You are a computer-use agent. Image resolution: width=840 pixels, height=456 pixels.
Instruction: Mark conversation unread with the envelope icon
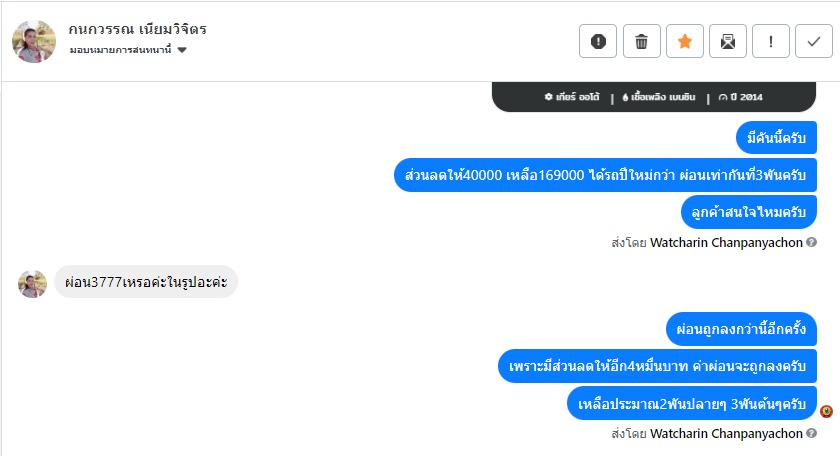(x=728, y=41)
